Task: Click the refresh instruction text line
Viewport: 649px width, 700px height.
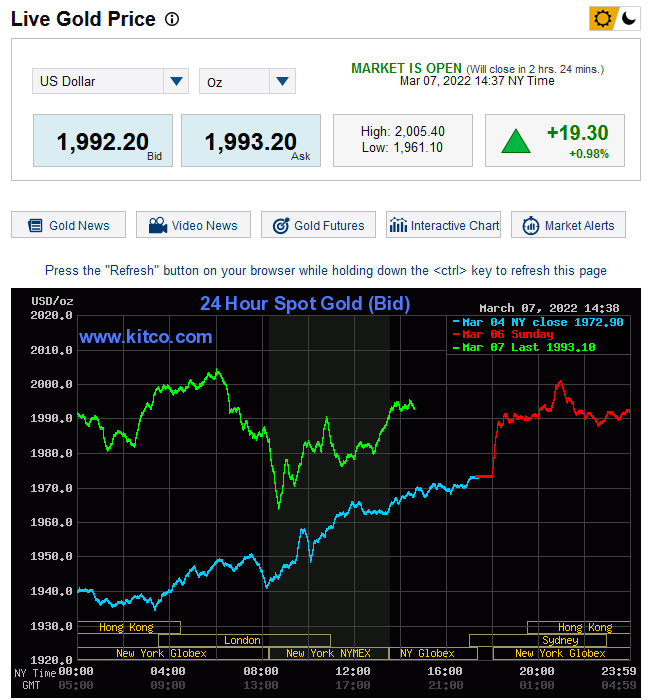Action: (x=326, y=271)
